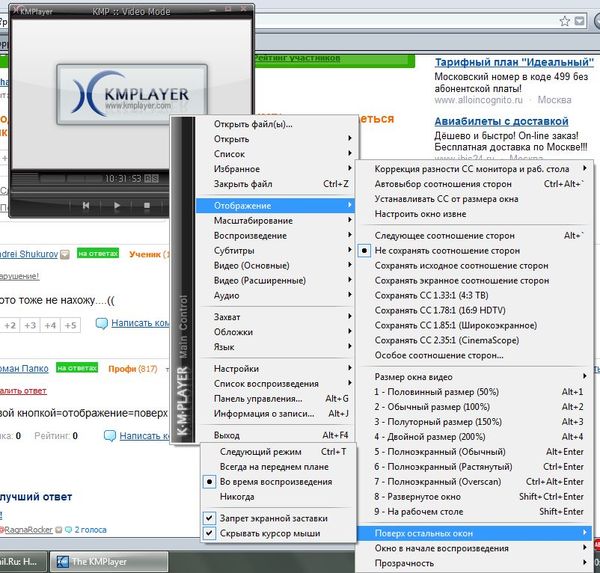Click the +2 rating button

pos(10,325)
